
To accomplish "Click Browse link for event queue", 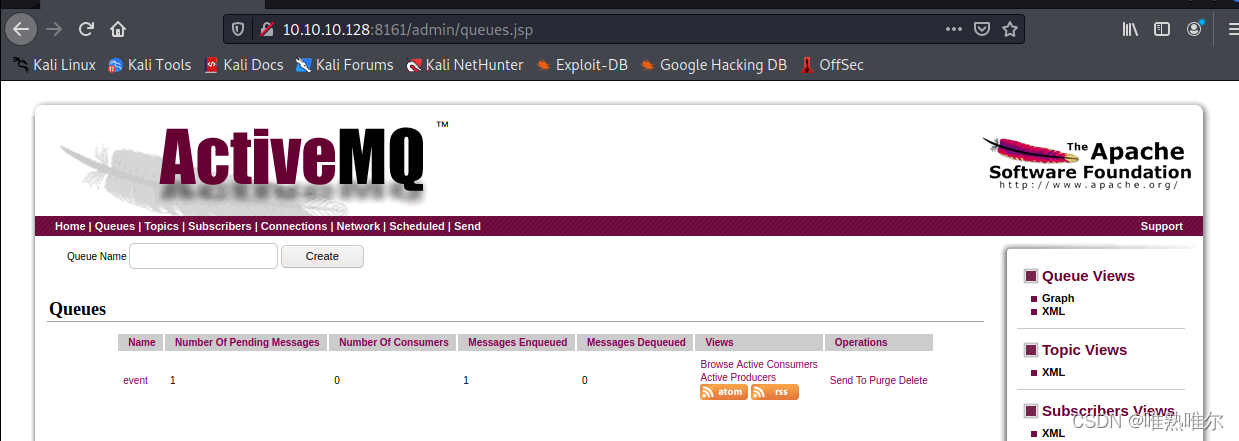I will click(x=717, y=365).
